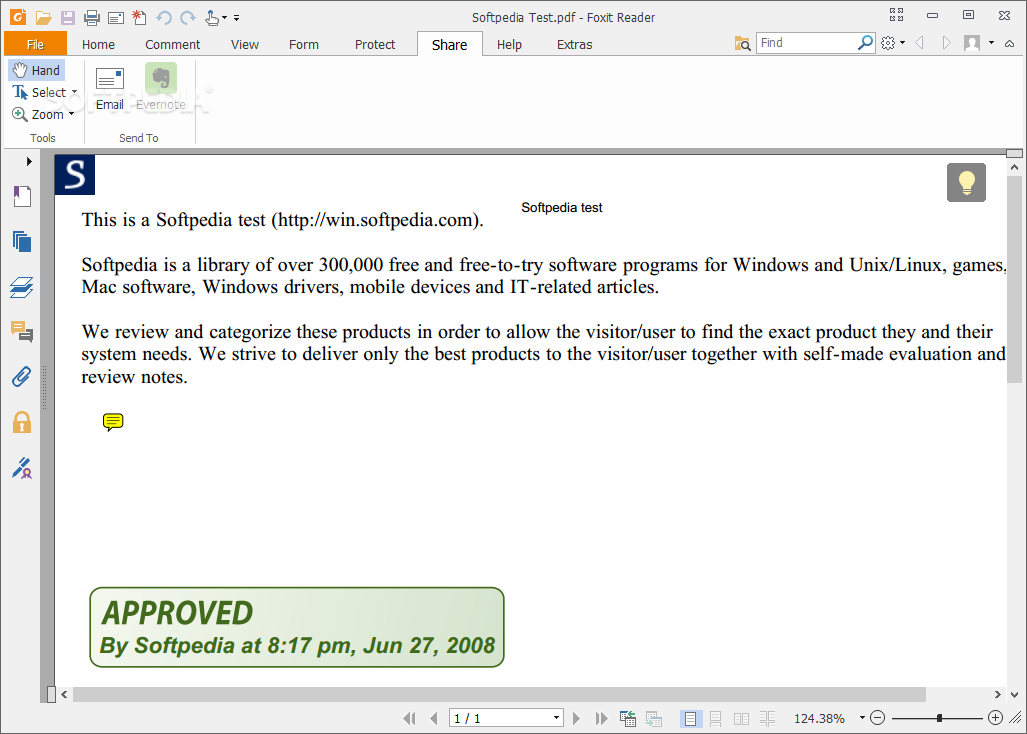
Task: Save the document with the floppy icon
Action: click(x=67, y=18)
